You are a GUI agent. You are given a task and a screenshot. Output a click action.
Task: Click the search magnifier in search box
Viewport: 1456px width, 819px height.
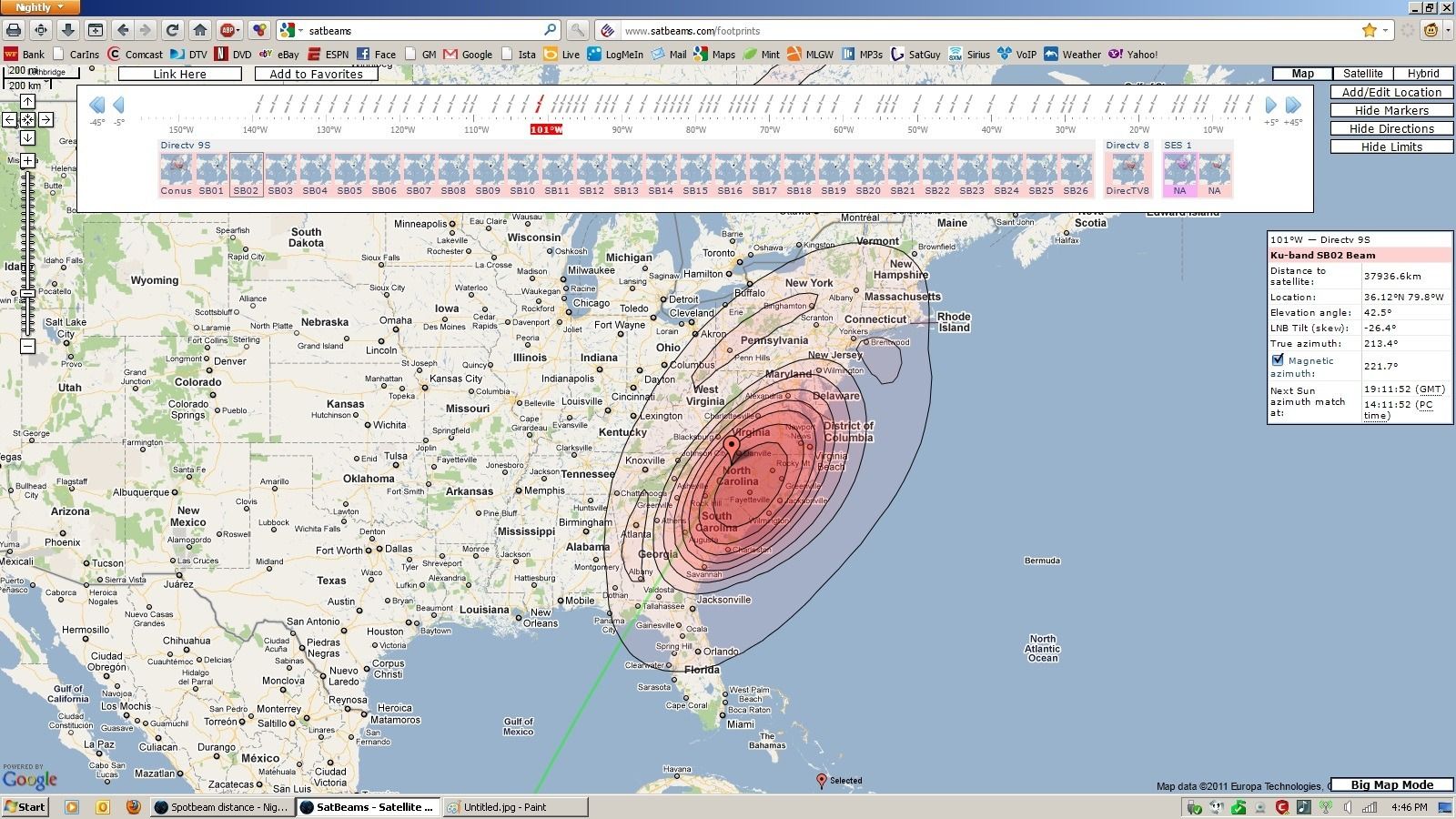click(x=550, y=30)
